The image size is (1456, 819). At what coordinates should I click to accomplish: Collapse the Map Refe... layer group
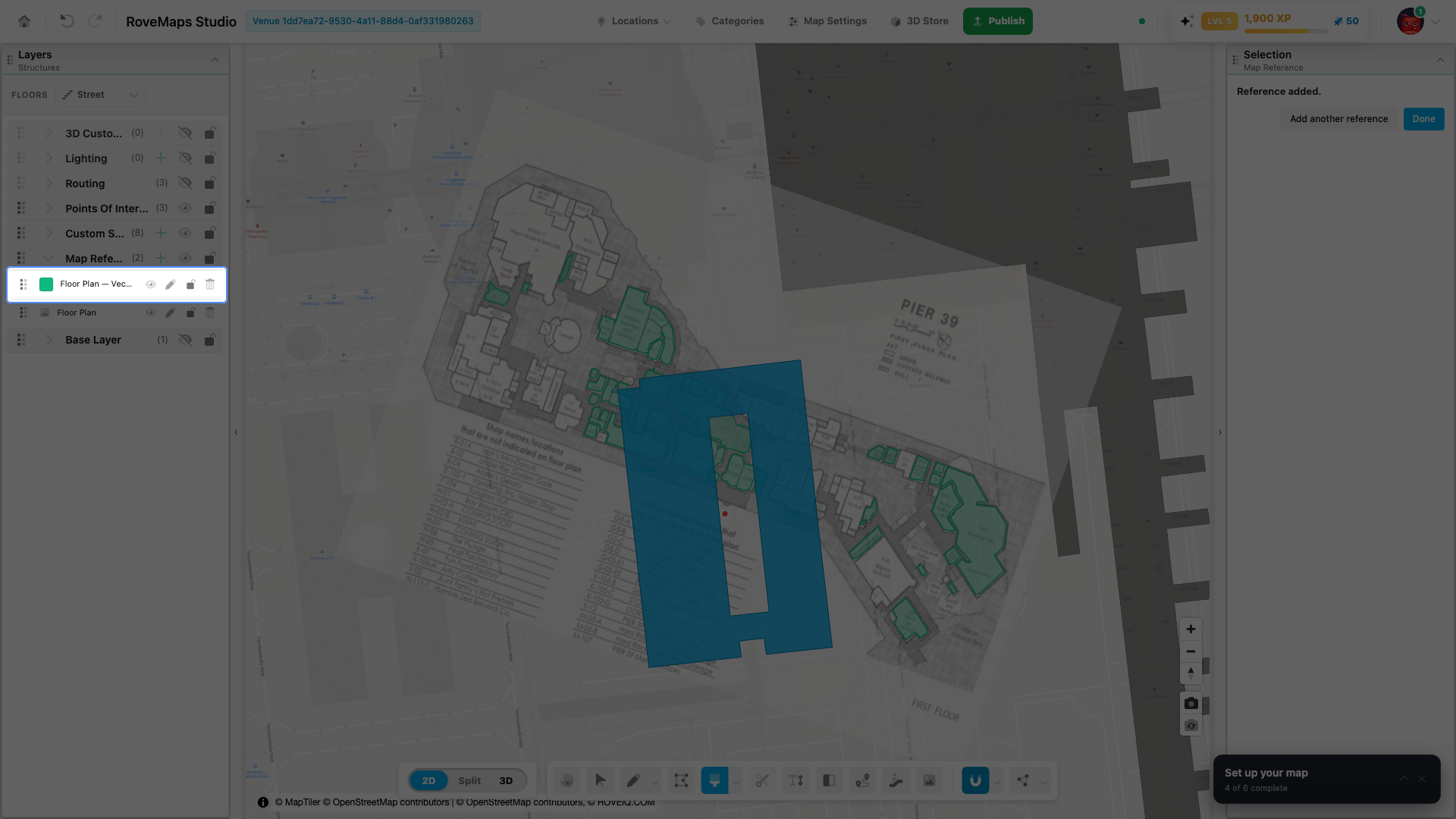[x=49, y=258]
